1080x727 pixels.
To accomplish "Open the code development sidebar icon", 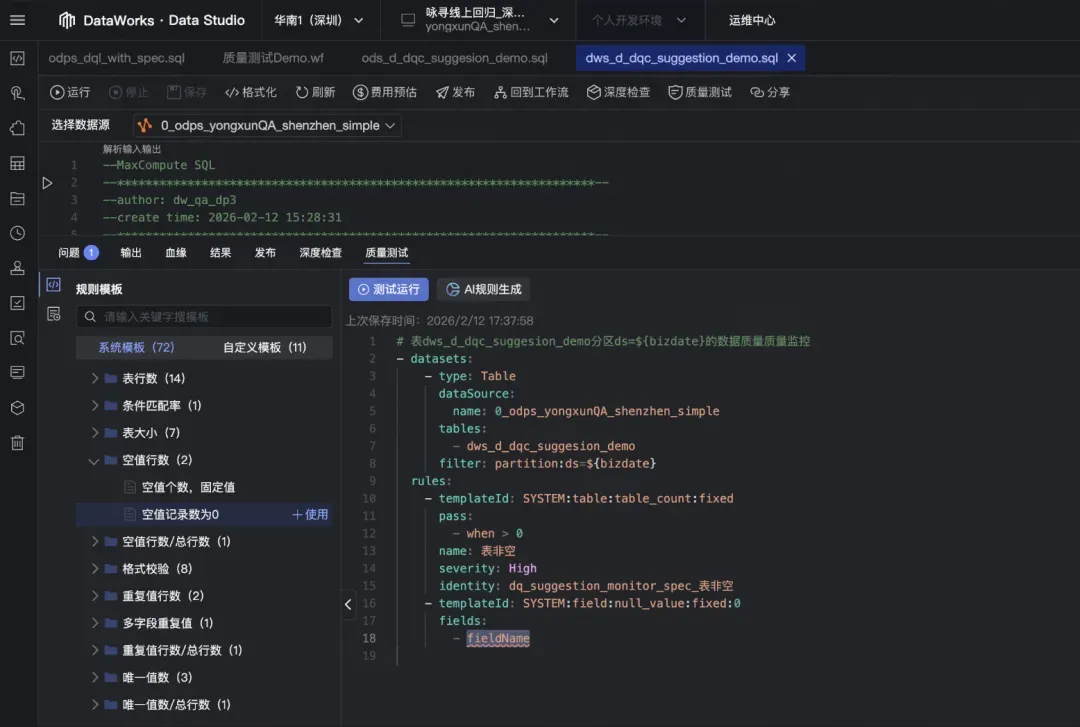I will coord(17,59).
